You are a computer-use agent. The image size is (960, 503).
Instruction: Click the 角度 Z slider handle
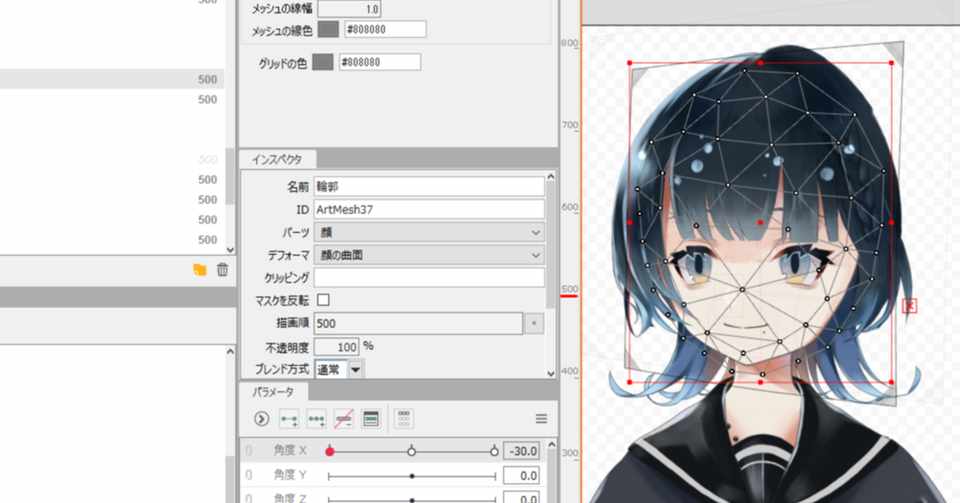coord(412,499)
